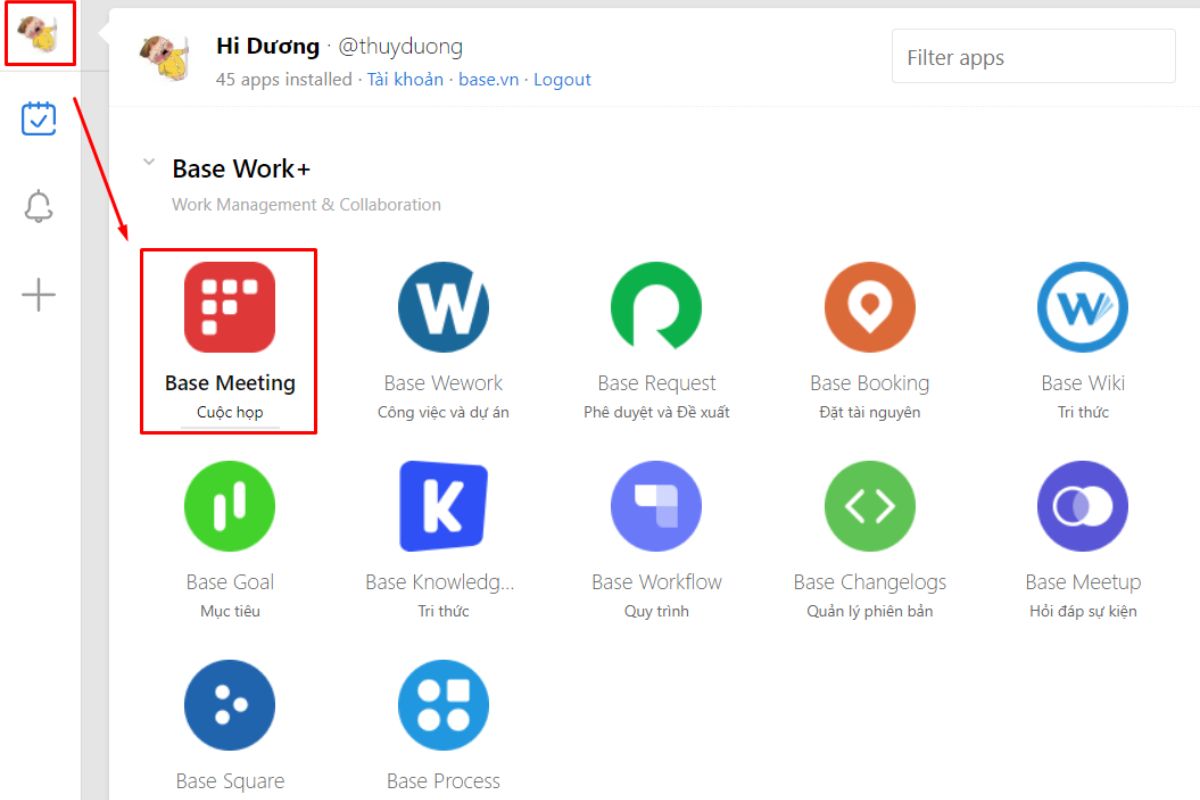Focus the Filter apps search field
1200x800 pixels.
pyautogui.click(x=1034, y=56)
